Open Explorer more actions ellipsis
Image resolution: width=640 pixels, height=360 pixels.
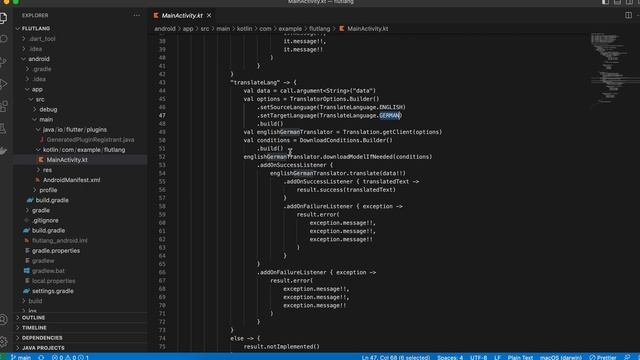(x=136, y=16)
